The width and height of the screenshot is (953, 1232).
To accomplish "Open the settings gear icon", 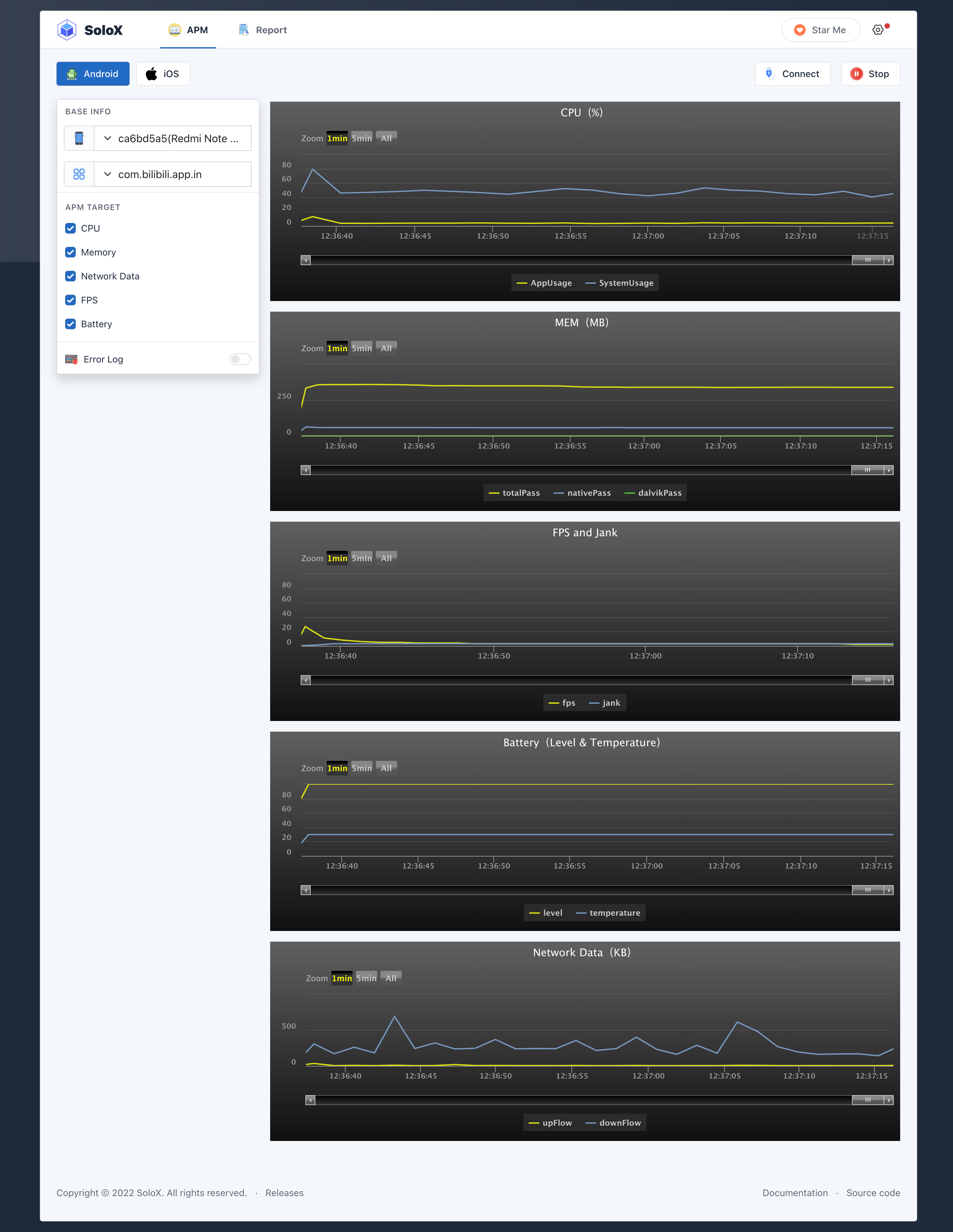I will point(877,30).
